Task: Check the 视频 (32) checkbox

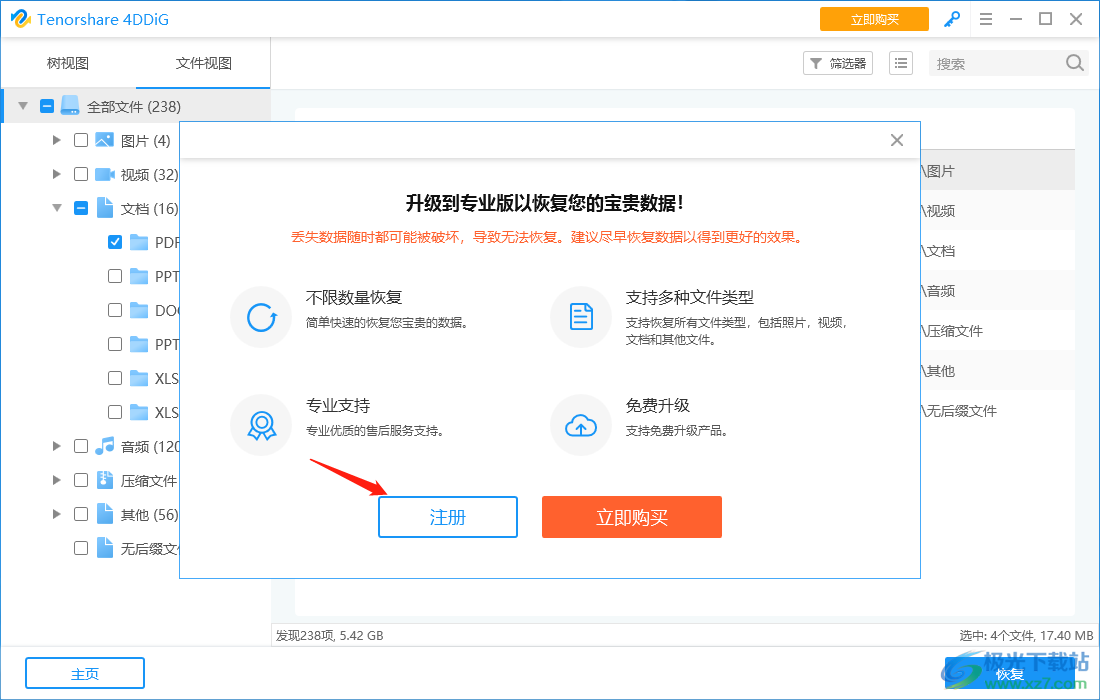Action: pyautogui.click(x=81, y=174)
